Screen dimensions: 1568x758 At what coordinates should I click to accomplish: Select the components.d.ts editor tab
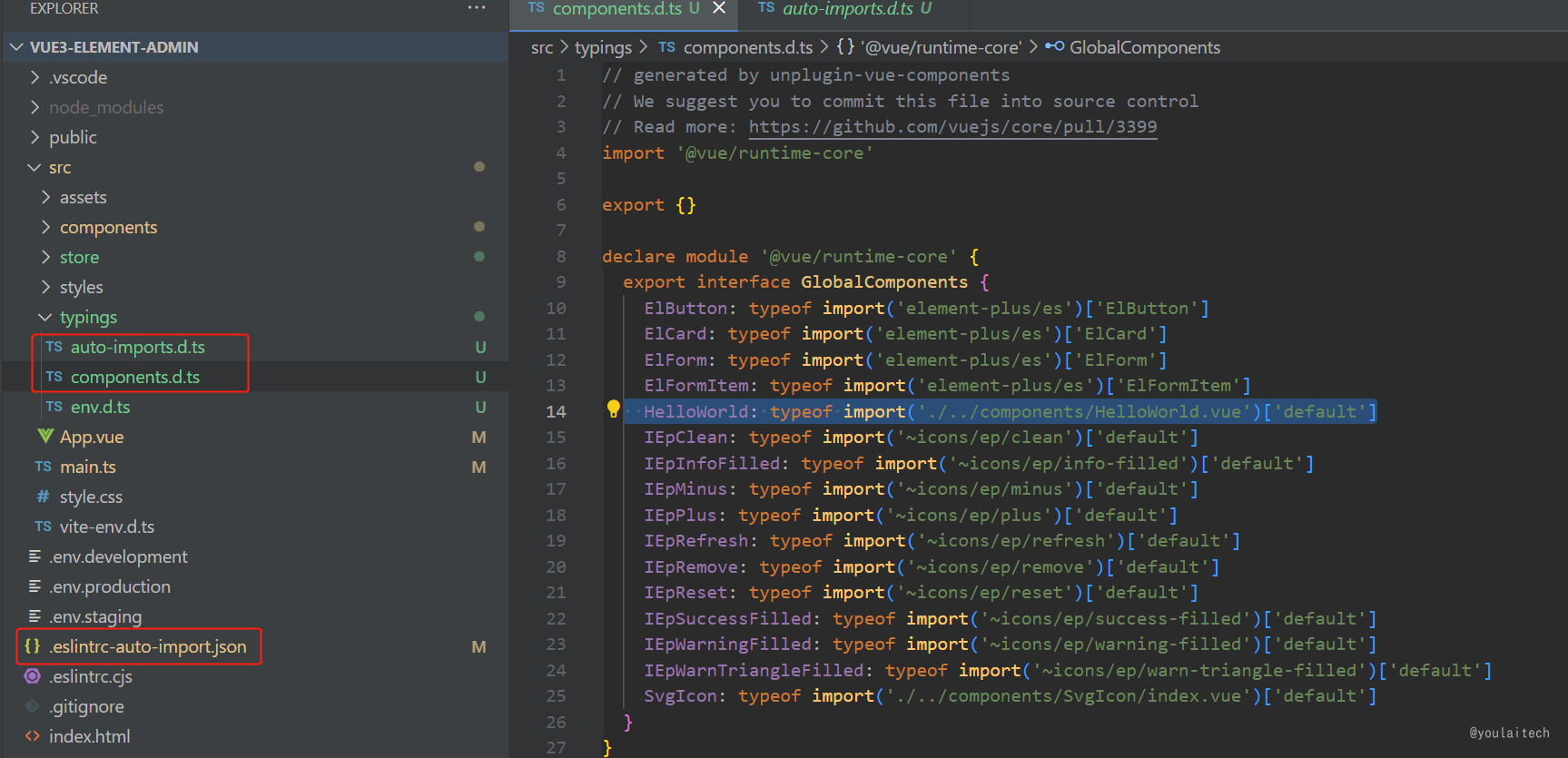pos(616,9)
